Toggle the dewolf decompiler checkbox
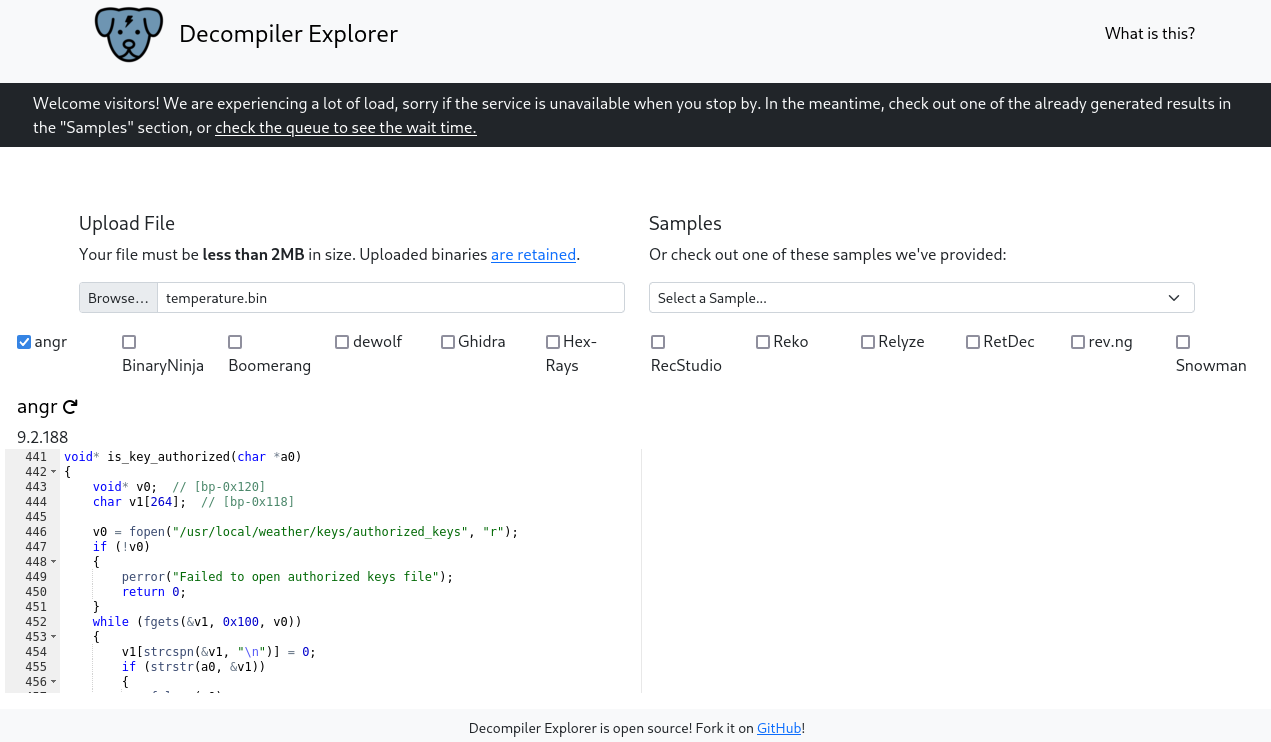Screen dimensions: 1271x742 [342, 342]
